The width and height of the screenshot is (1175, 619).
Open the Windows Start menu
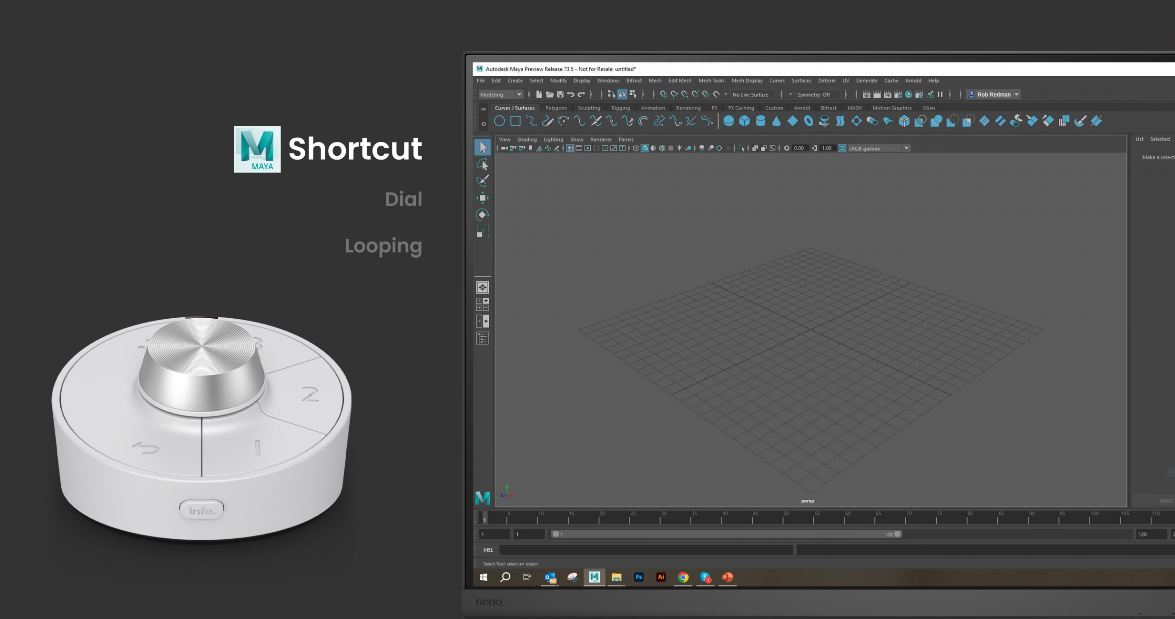[x=483, y=577]
